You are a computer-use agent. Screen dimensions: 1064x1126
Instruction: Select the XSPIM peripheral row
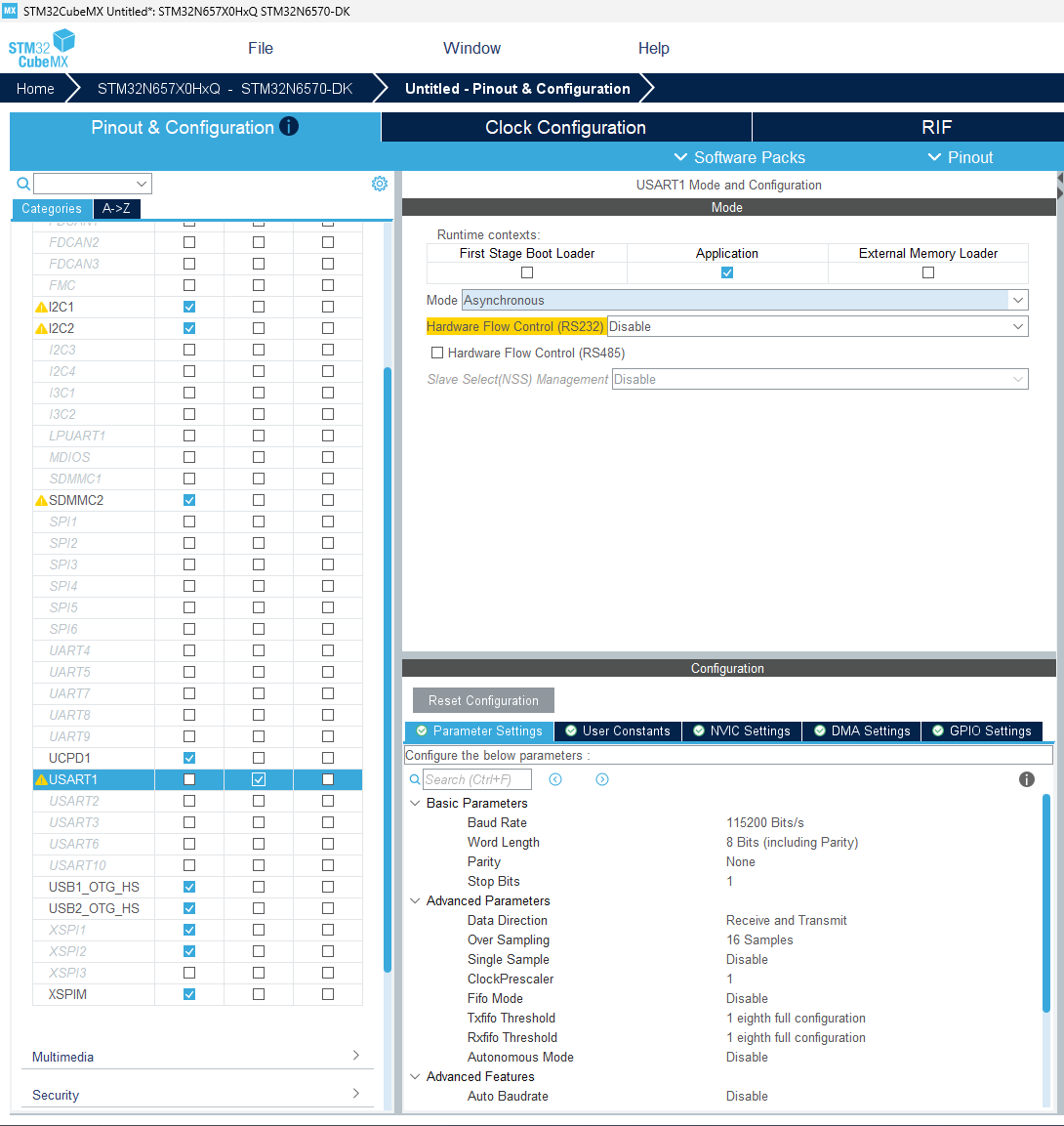[197, 994]
